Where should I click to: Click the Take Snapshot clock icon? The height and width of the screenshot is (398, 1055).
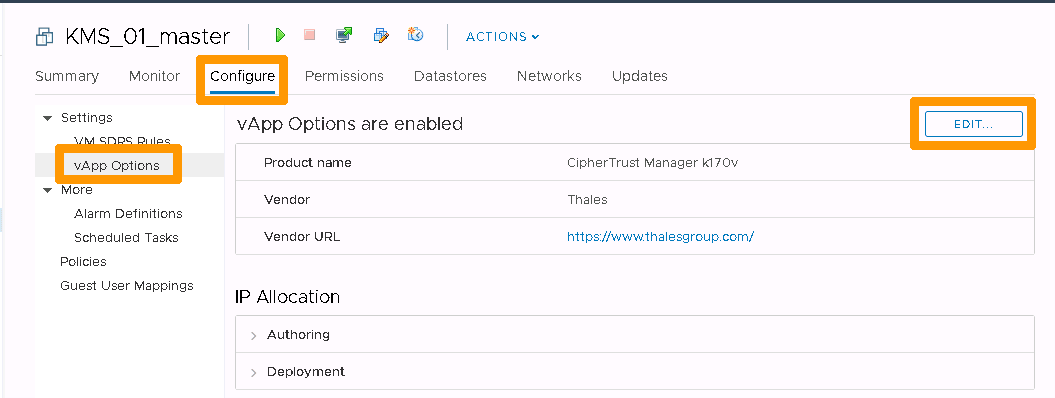(x=416, y=34)
